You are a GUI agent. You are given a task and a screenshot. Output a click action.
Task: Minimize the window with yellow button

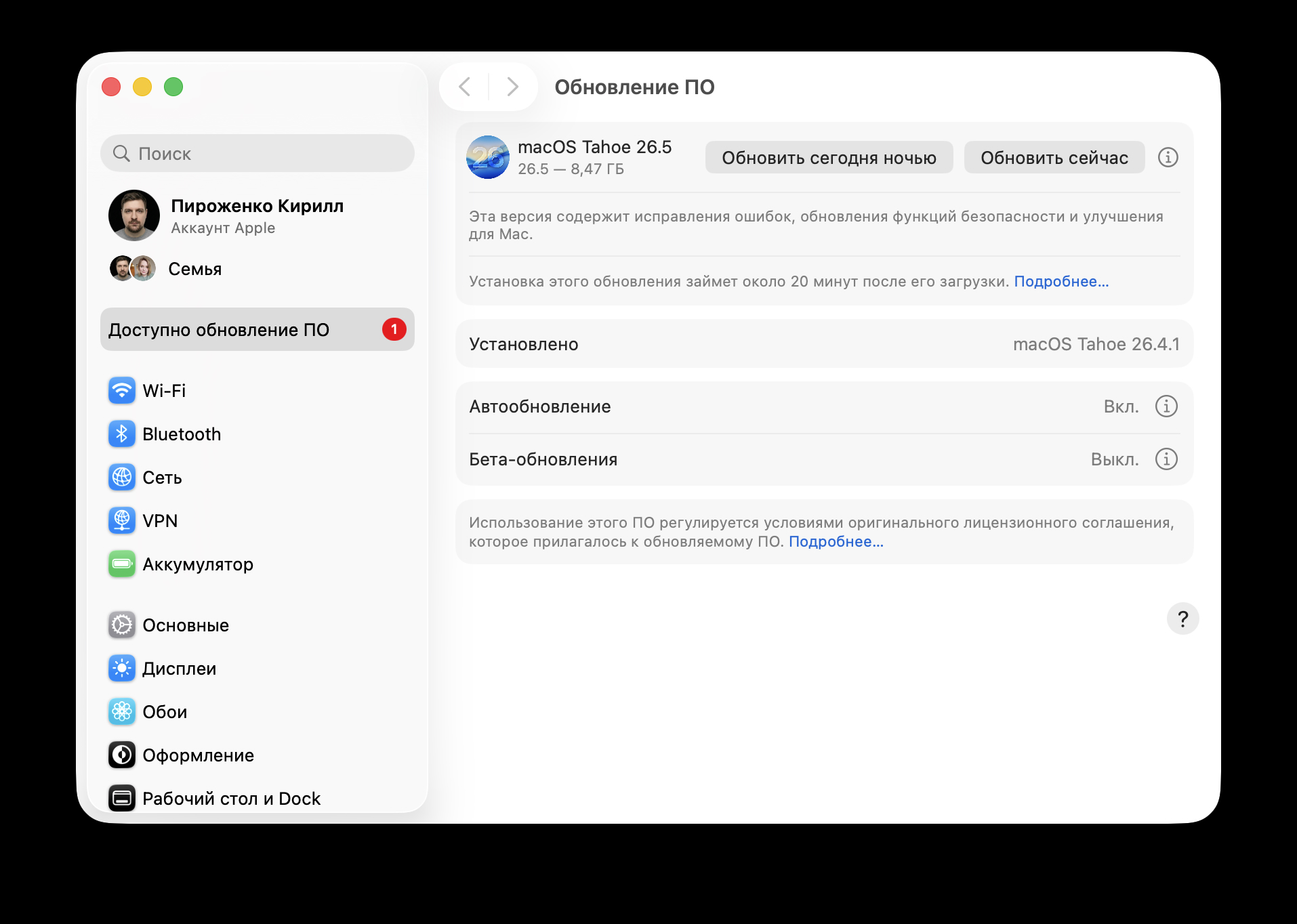(x=142, y=87)
